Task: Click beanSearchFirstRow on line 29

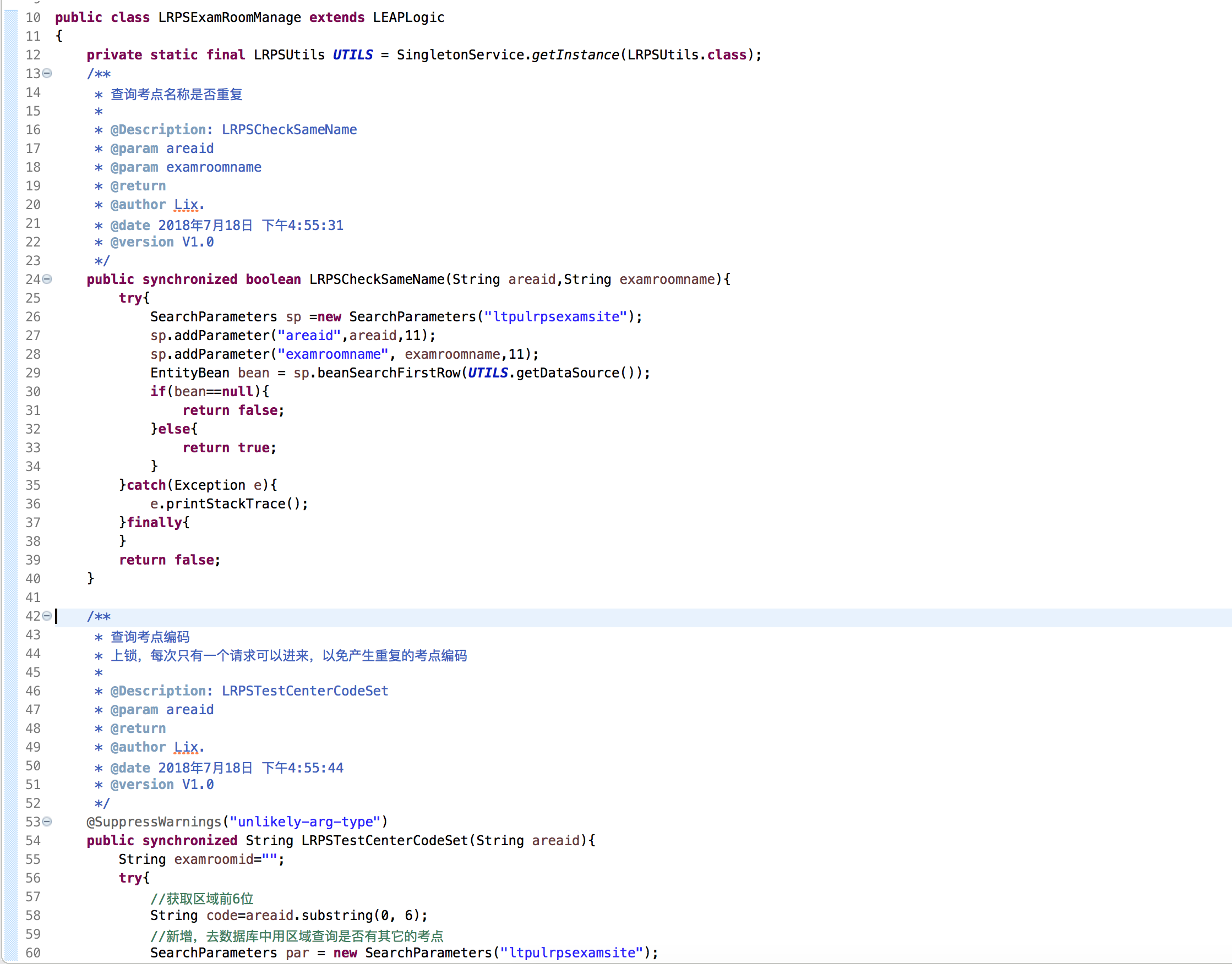Action: 389,373
